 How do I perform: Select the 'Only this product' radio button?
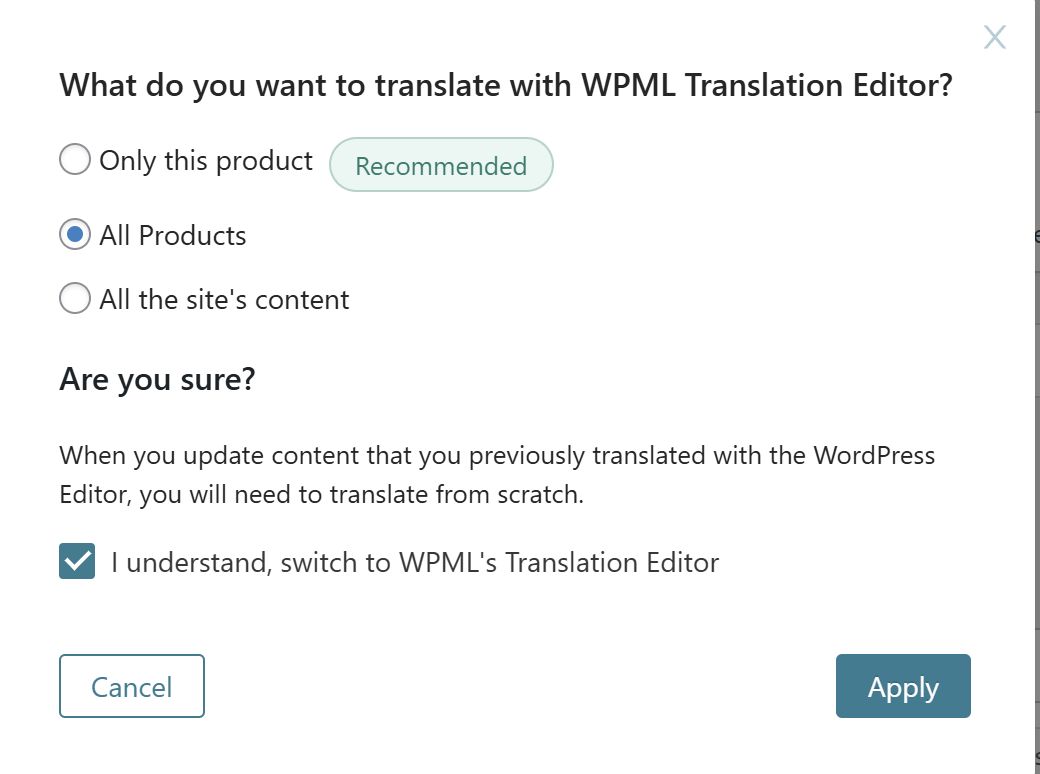(75, 160)
